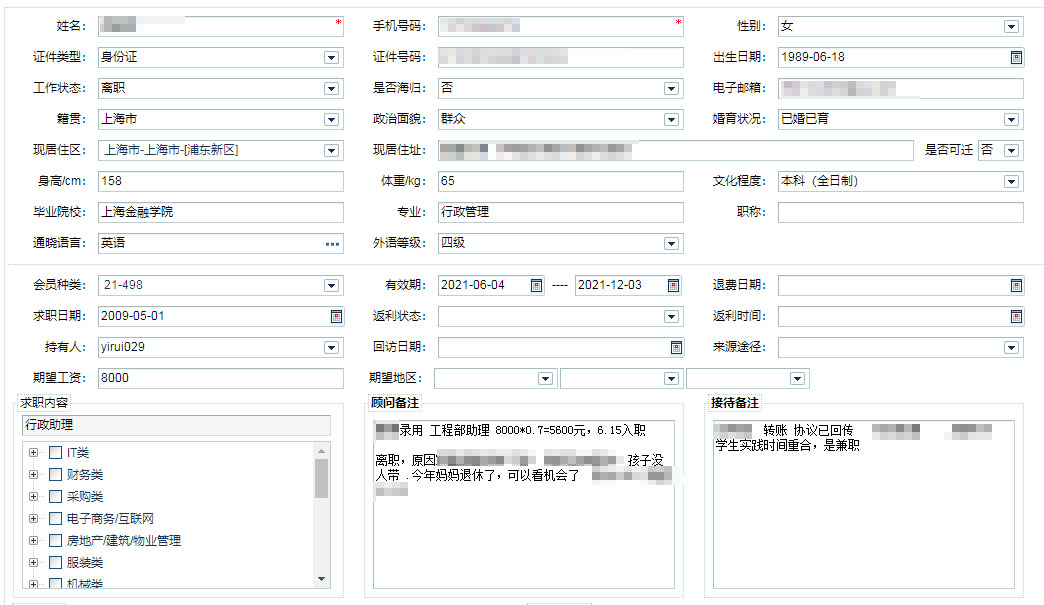Check the IT类 checkbox
The height and width of the screenshot is (605, 1044).
[x=56, y=453]
